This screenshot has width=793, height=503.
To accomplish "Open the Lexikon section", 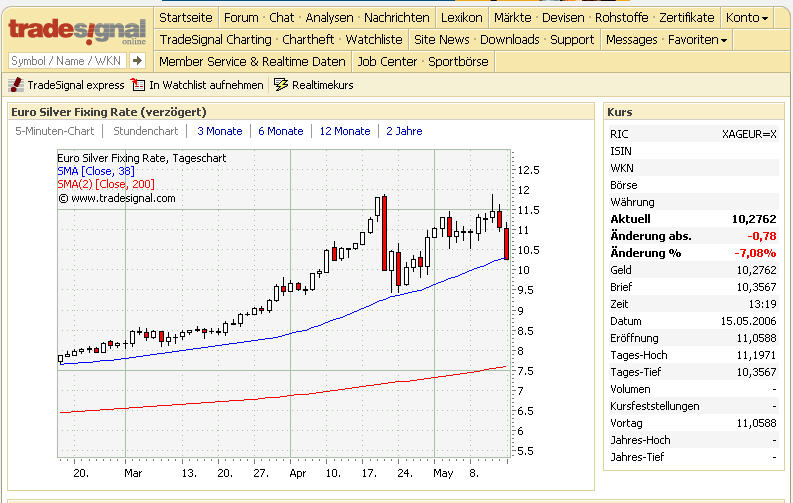I will [461, 17].
